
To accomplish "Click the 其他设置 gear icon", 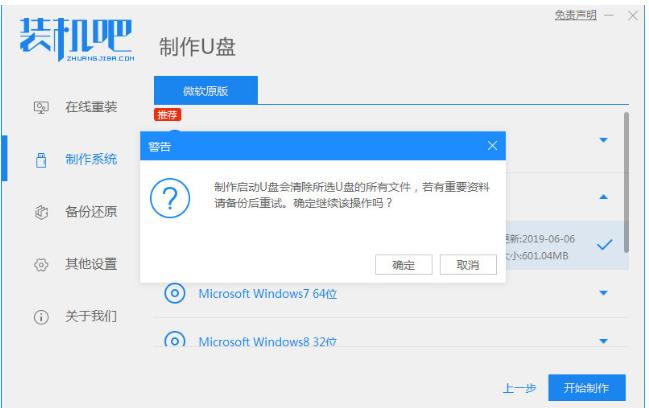I will 41,264.
